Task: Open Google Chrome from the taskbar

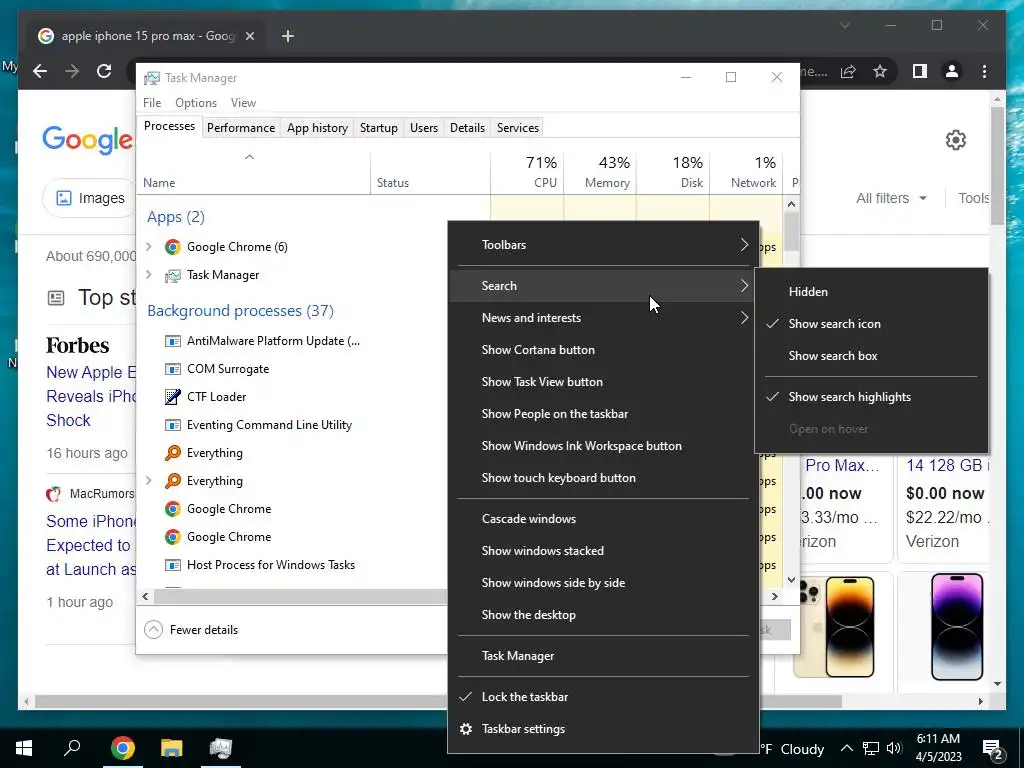Action: (x=123, y=748)
